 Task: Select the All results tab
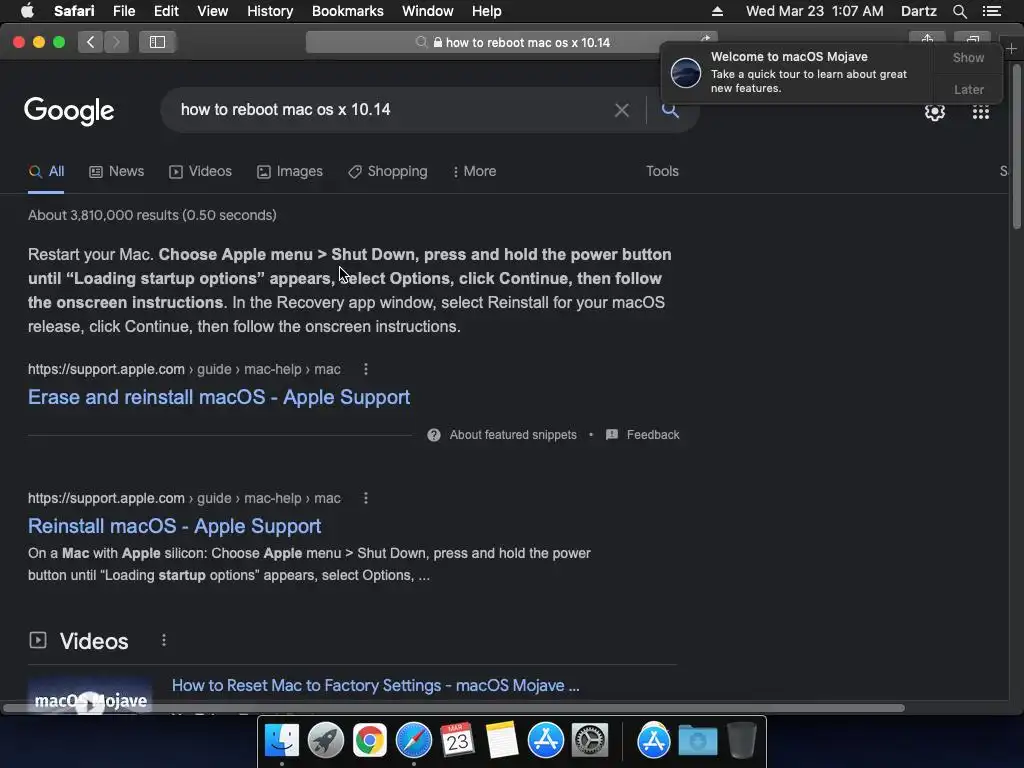[46, 172]
